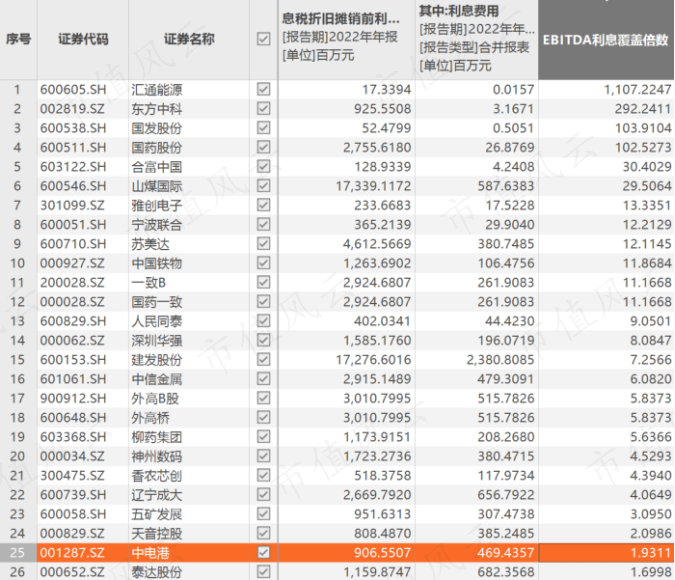Toggle the checkbox in the 山煤国际 row

tap(263, 186)
